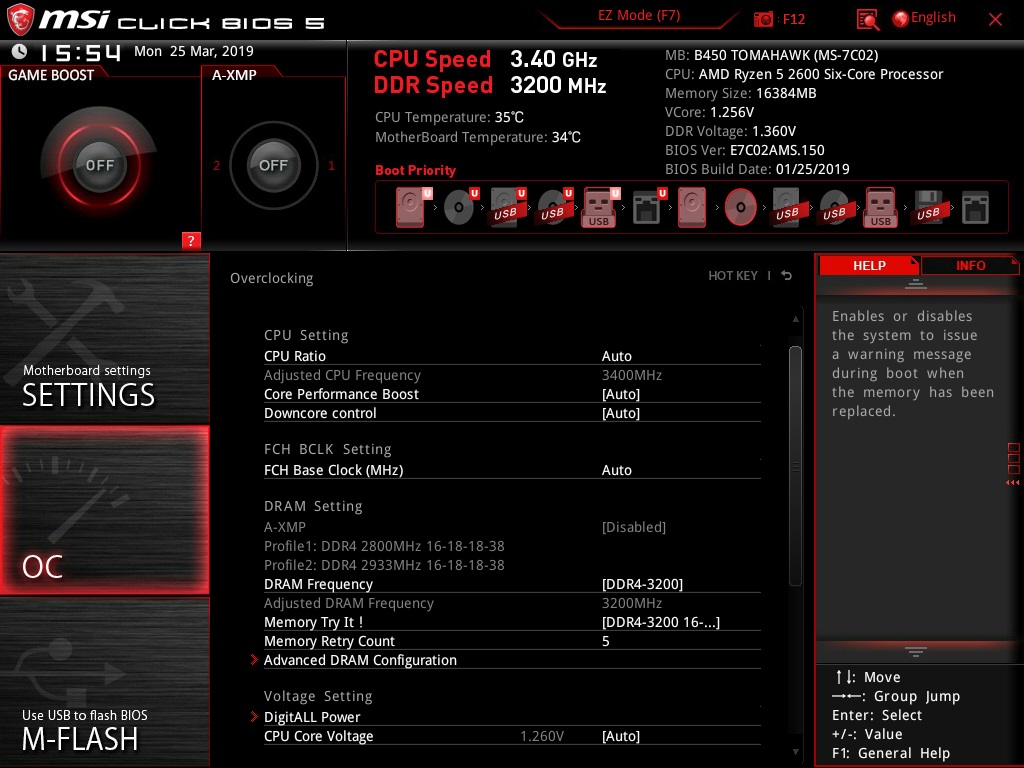Open Memory Try It ! preset dropdown

click(x=660, y=622)
